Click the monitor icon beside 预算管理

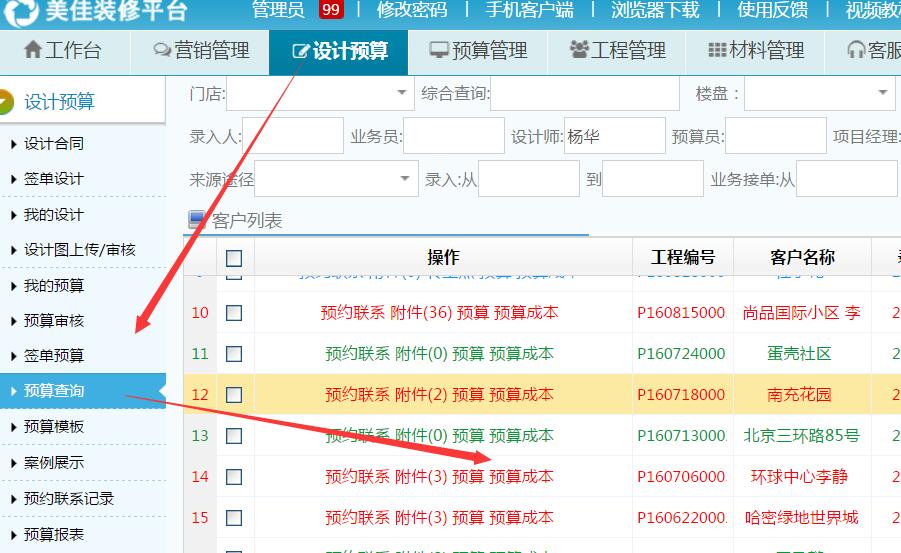click(x=438, y=51)
